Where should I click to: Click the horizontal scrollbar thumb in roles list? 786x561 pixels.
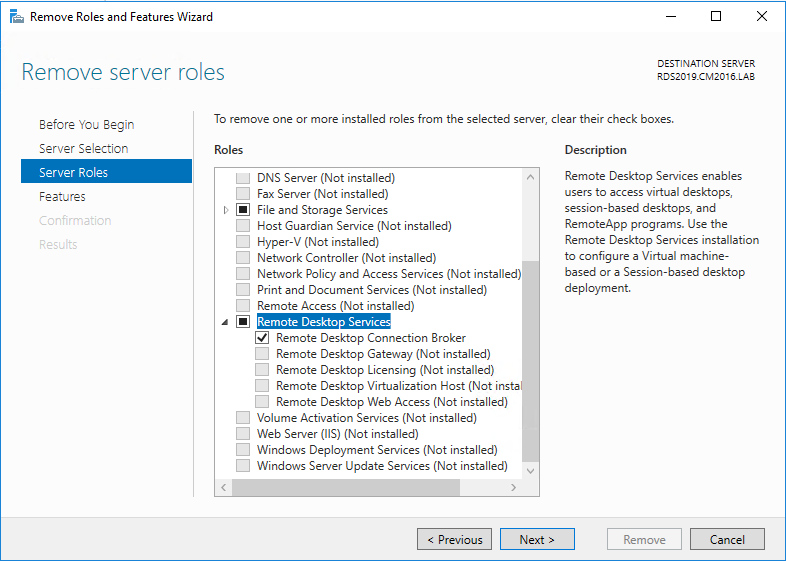tap(346, 487)
